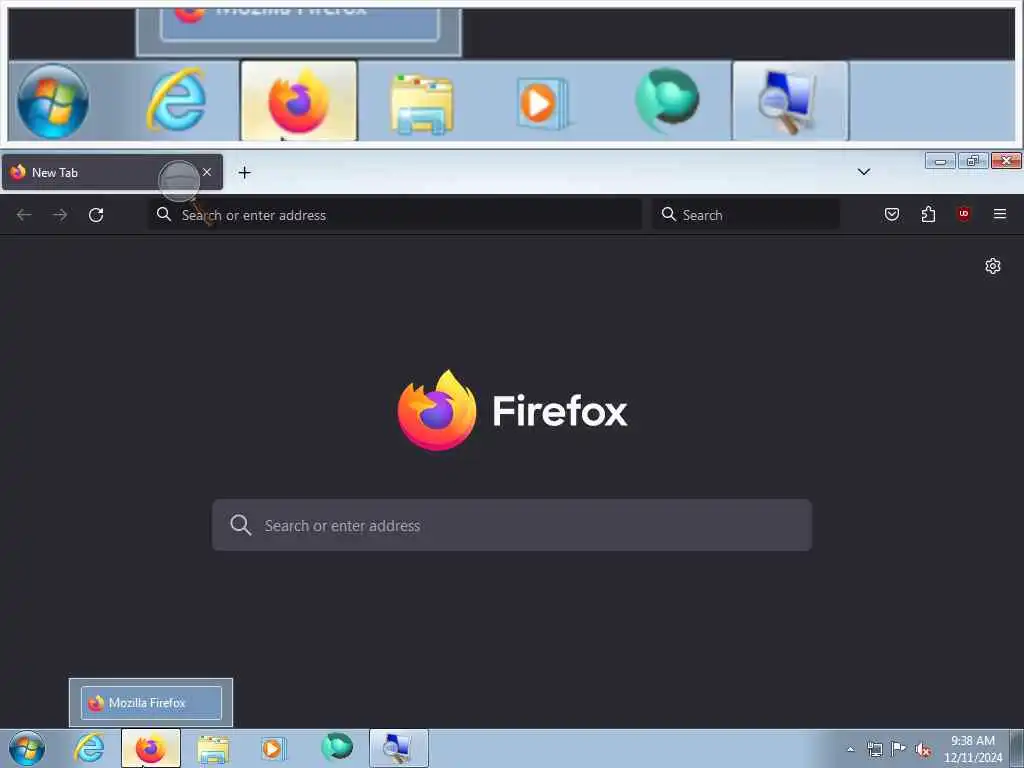Close the New Tab tab
Image resolution: width=1024 pixels, height=768 pixels.
[x=207, y=172]
